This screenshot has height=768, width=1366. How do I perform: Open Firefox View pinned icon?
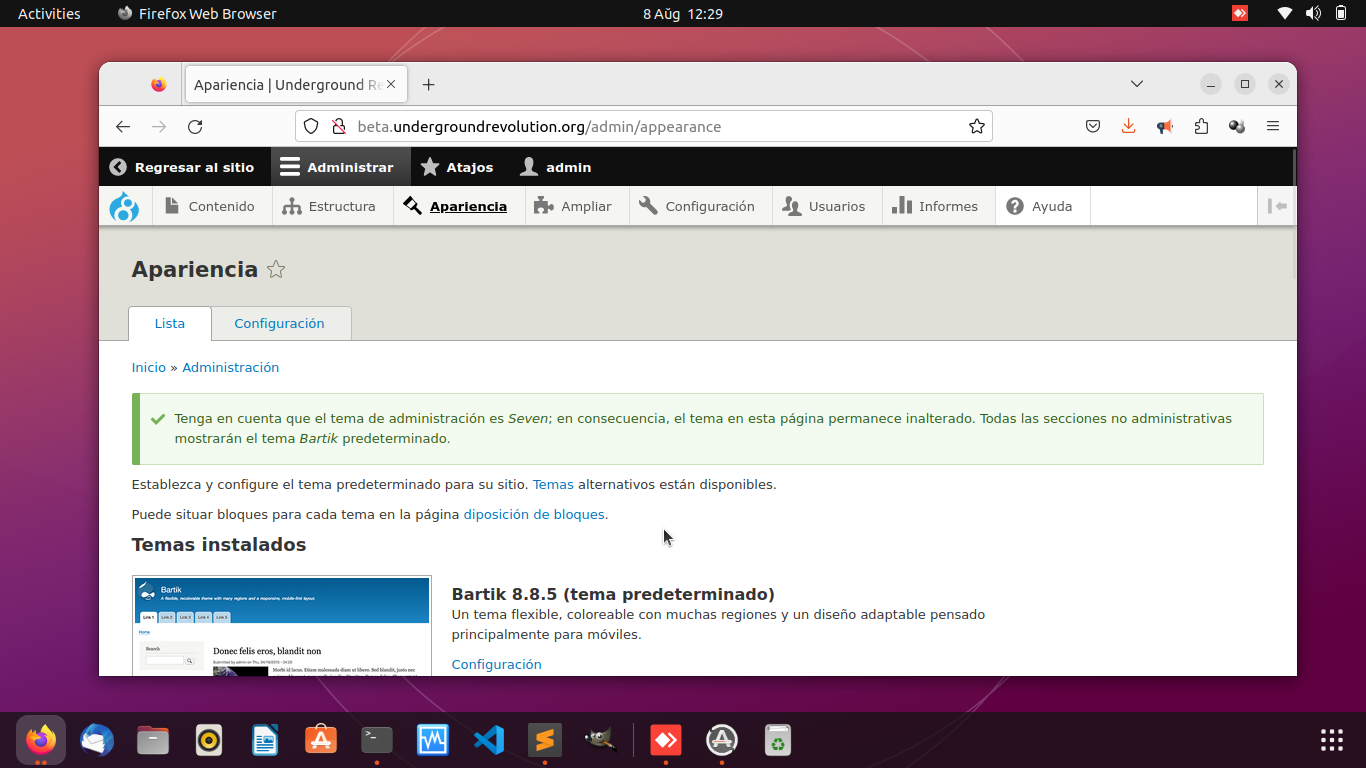coord(159,85)
